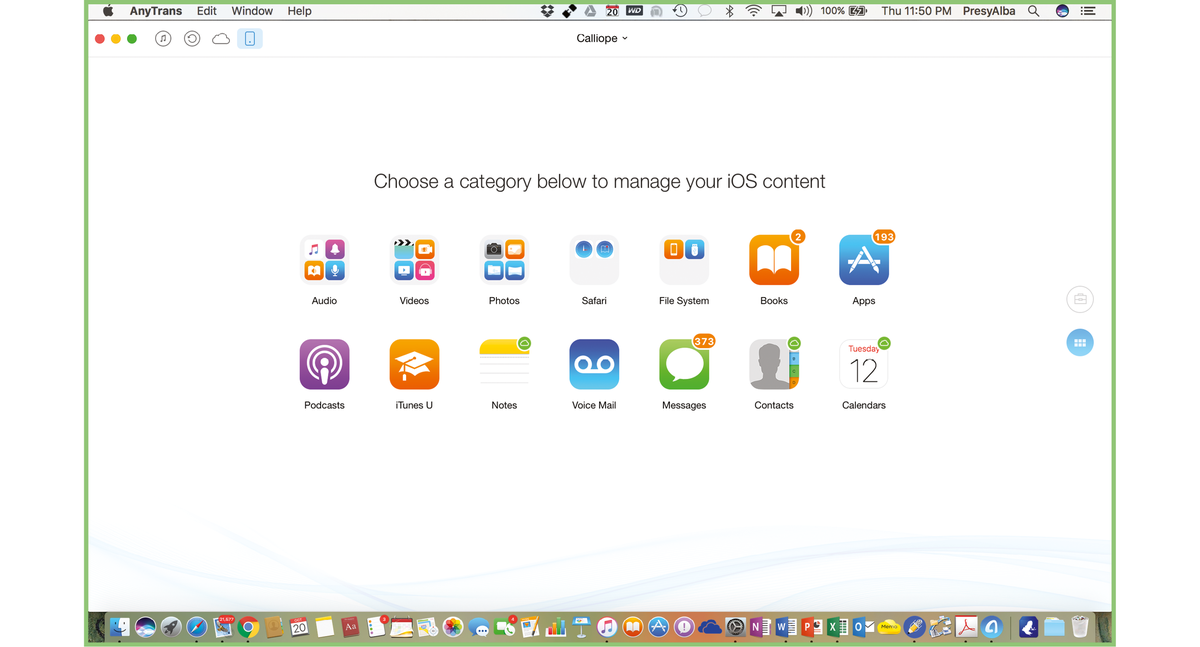Click the briefcase shortcut button on right edge
The height and width of the screenshot is (647, 1200).
tap(1080, 299)
